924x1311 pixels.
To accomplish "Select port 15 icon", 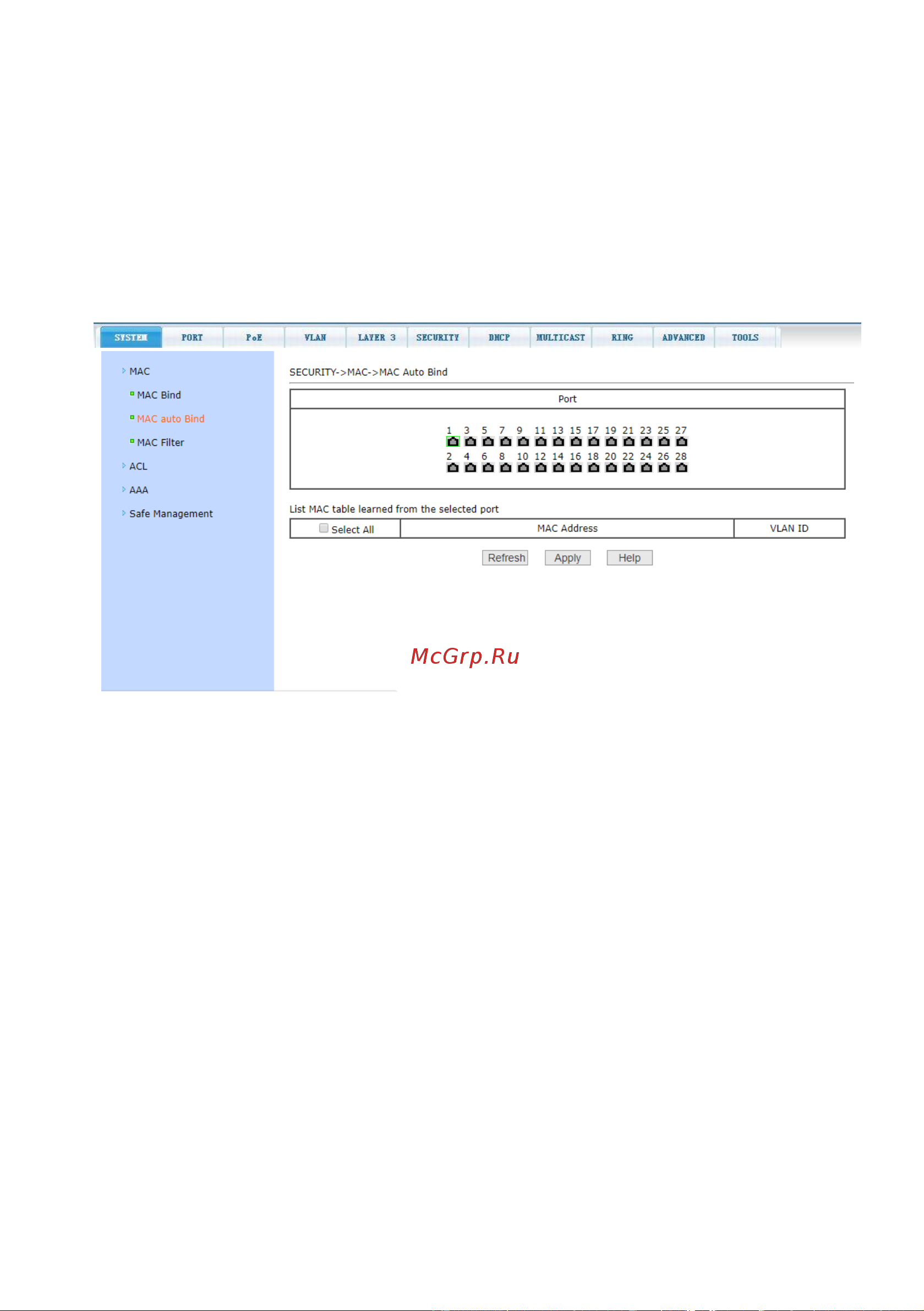I will [x=576, y=441].
